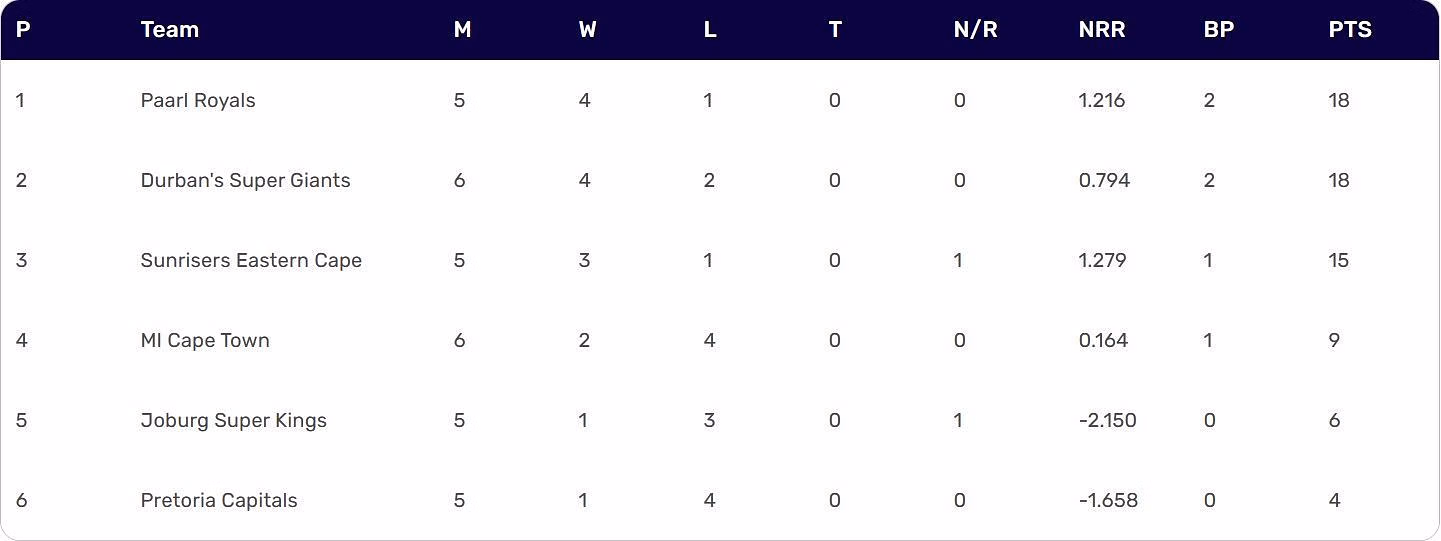Select the Joburg Super Kings row name
The image size is (1441, 541).
click(234, 420)
